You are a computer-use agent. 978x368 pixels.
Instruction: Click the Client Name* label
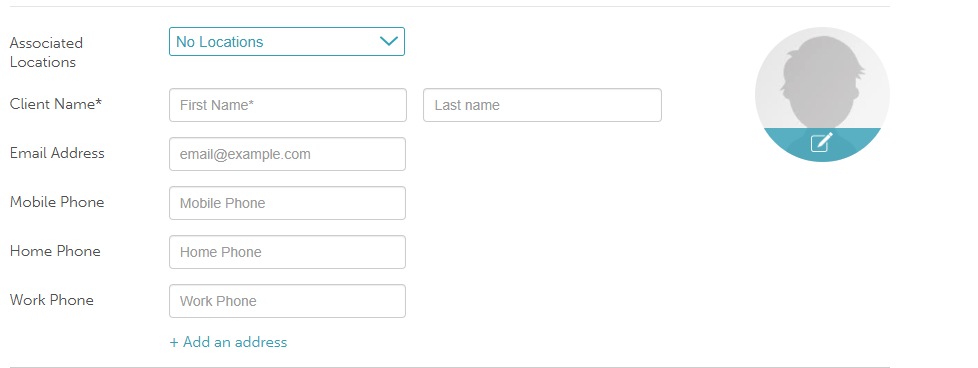click(x=56, y=104)
